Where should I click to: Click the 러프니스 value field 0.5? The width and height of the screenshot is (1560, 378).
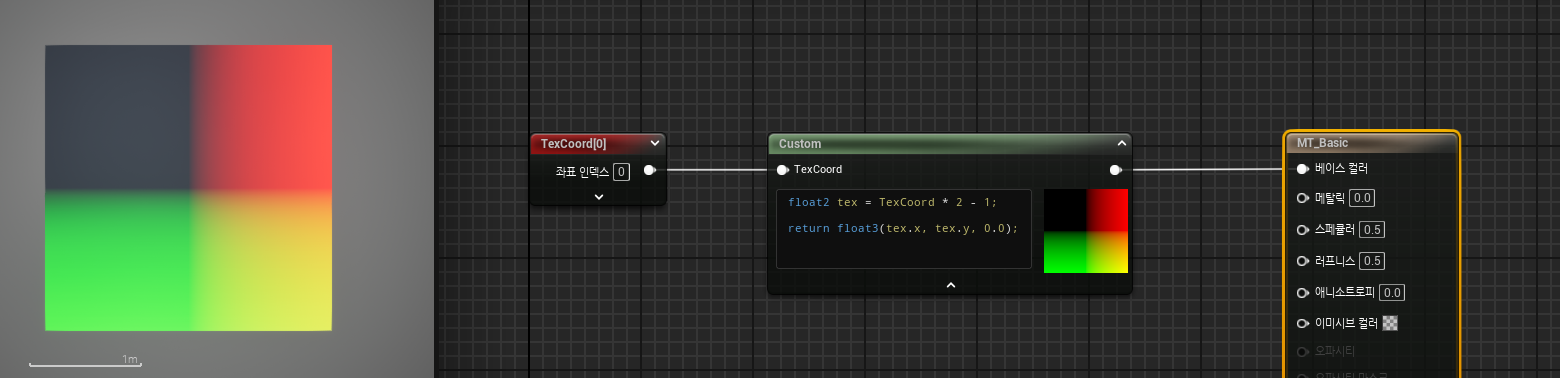(x=1372, y=261)
